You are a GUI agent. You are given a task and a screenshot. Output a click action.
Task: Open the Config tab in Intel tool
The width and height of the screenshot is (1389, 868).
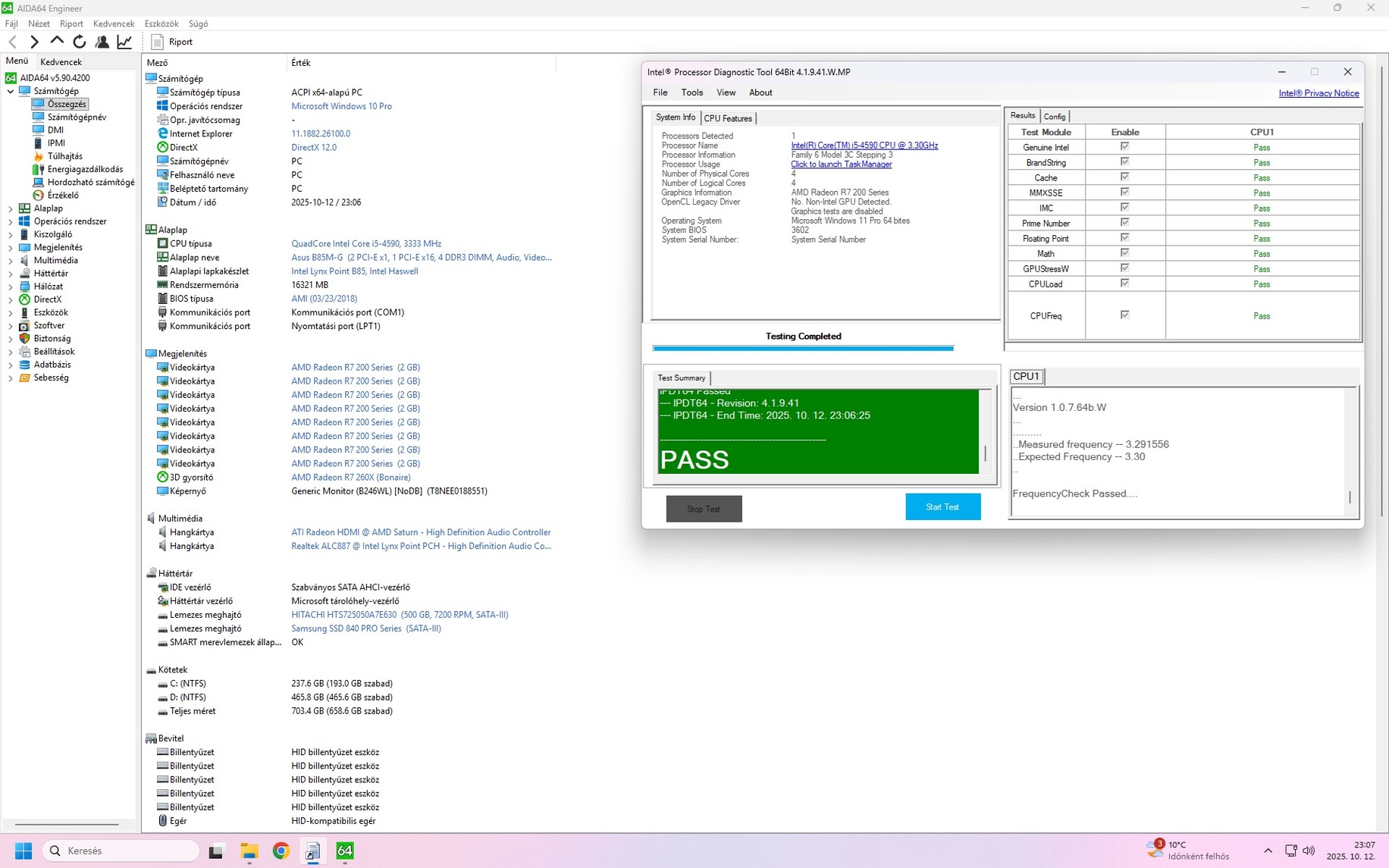coord(1055,117)
